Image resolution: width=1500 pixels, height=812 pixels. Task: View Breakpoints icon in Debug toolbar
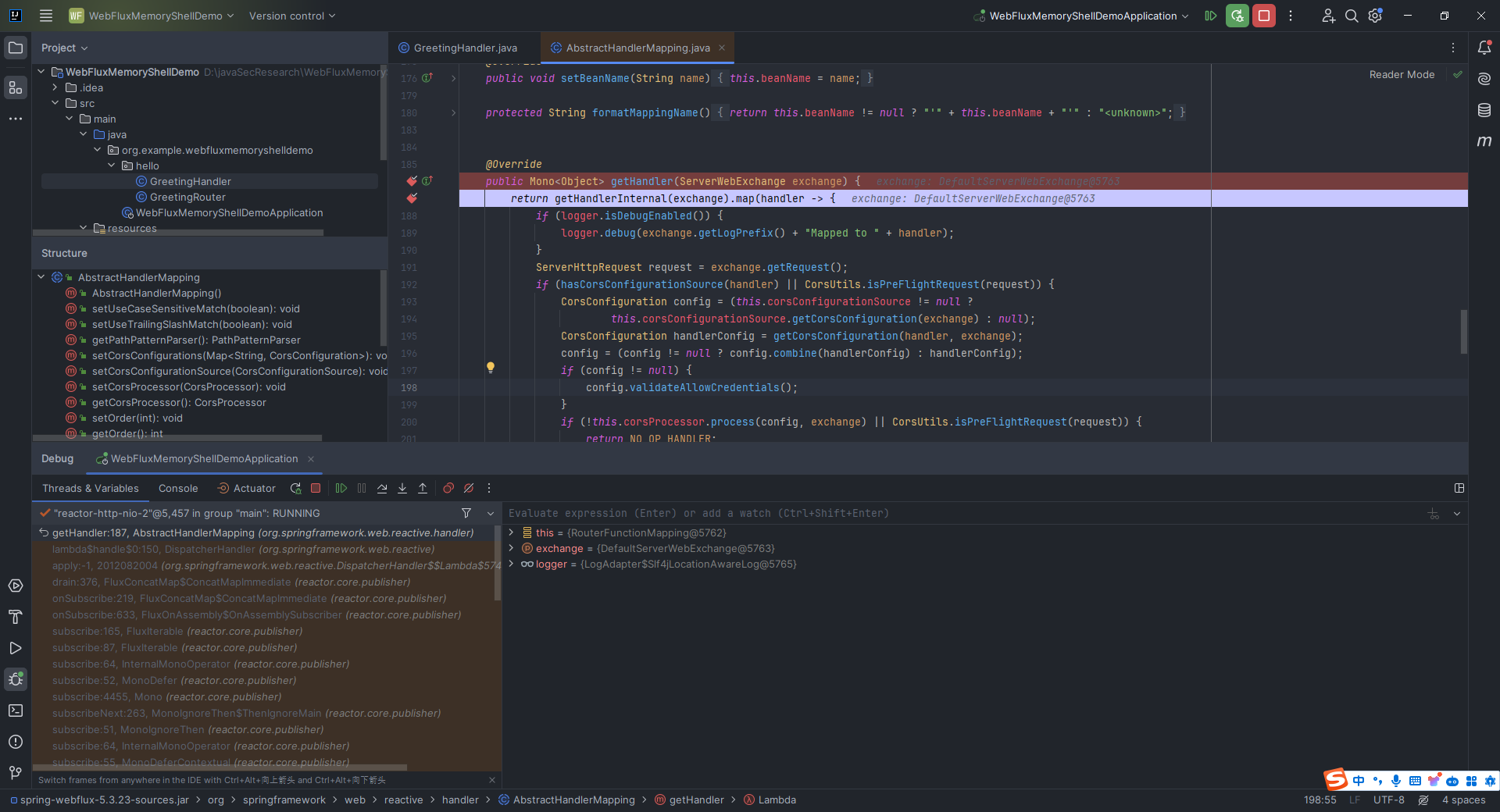pyautogui.click(x=448, y=489)
